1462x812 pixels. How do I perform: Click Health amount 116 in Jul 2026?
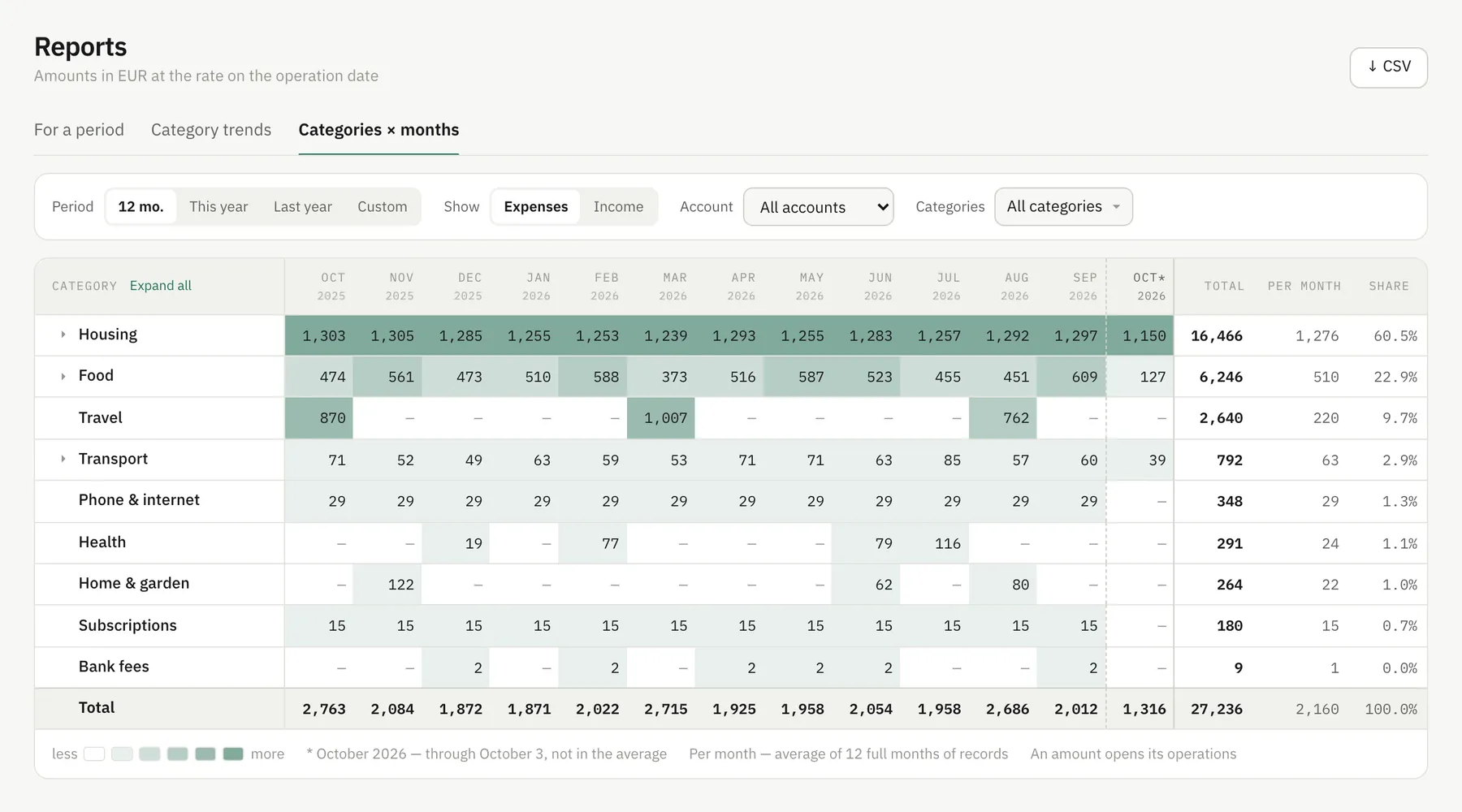[934, 543]
